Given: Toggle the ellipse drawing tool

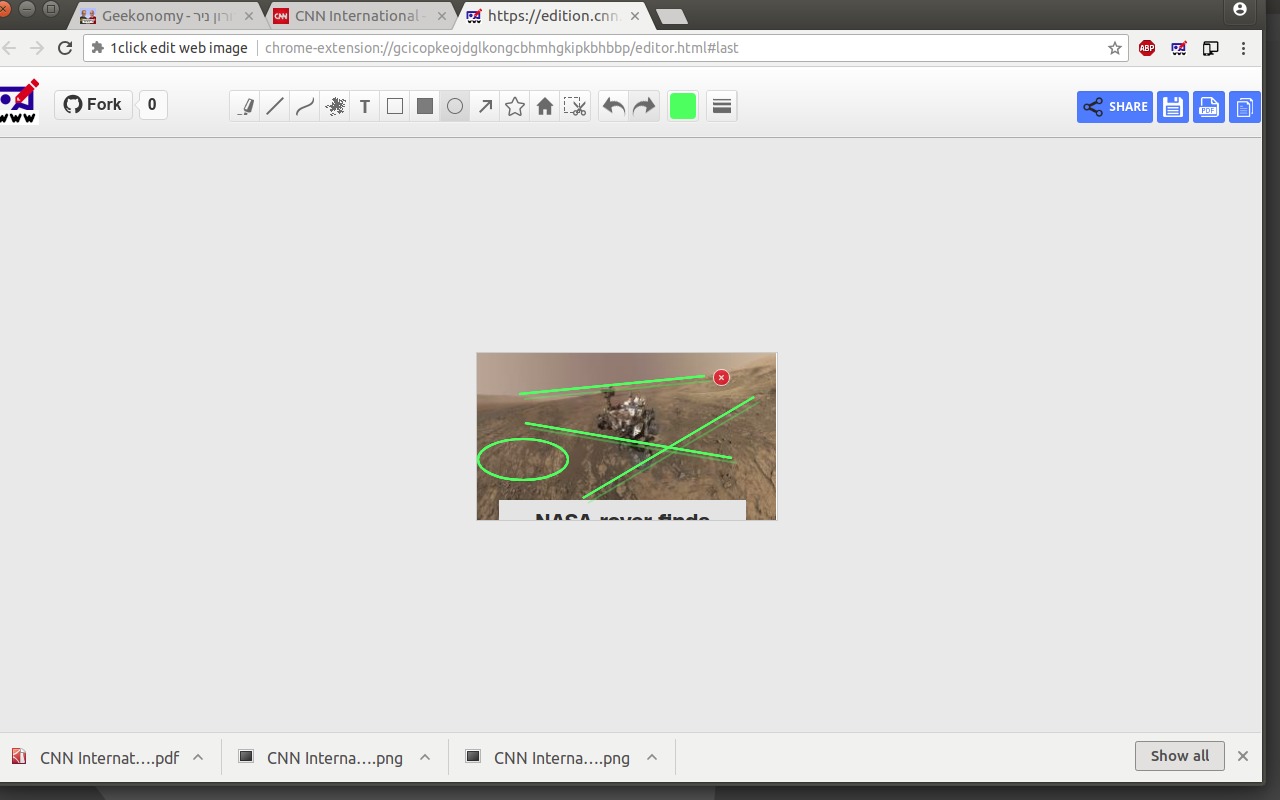Looking at the screenshot, I should click(455, 106).
